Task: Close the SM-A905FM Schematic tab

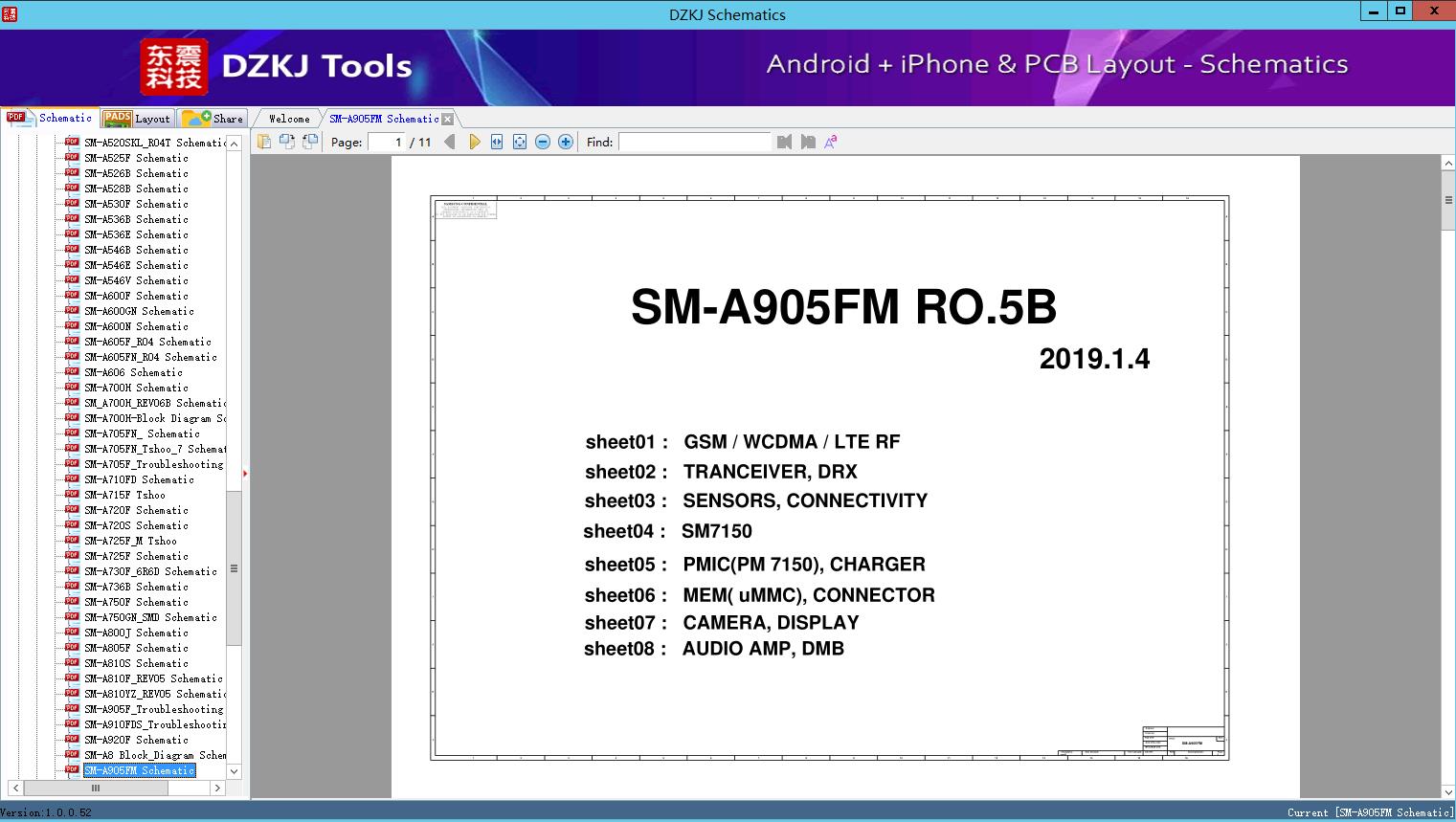Action: coord(447,119)
